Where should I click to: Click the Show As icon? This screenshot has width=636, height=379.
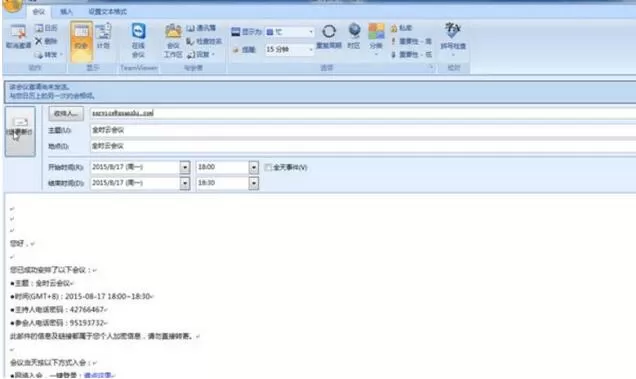tap(236, 32)
